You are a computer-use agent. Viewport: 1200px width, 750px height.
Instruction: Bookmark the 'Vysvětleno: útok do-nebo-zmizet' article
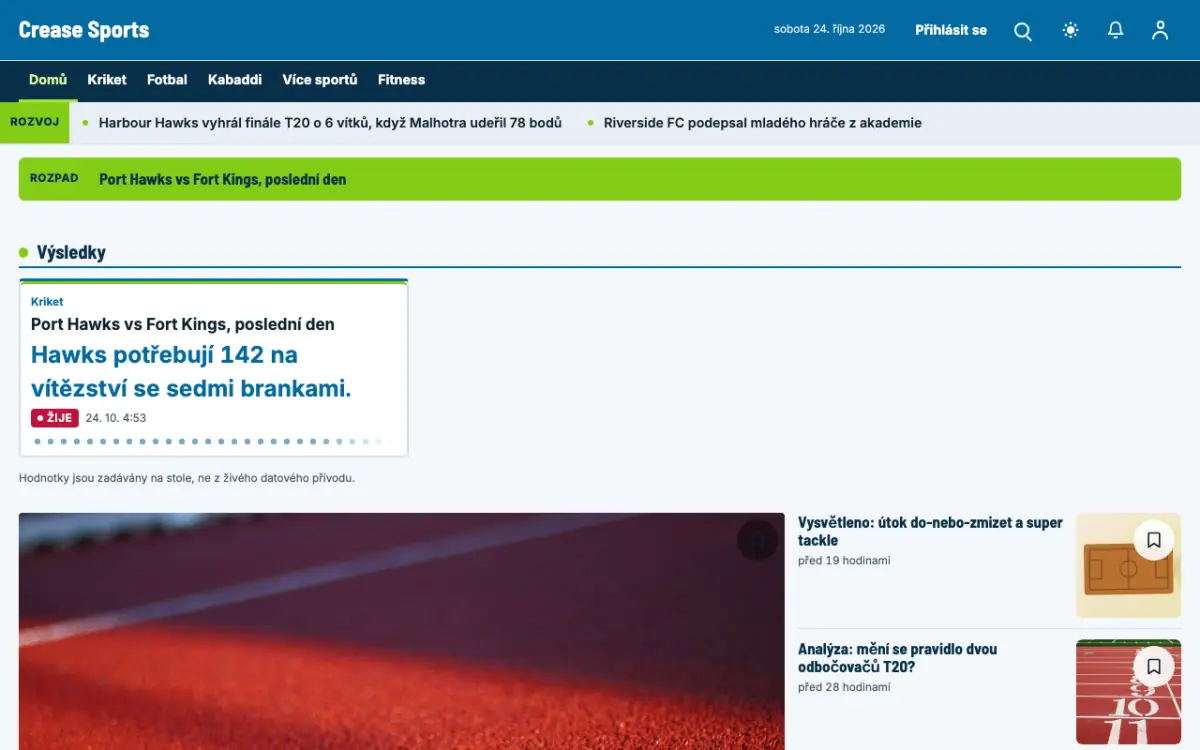click(x=1154, y=540)
